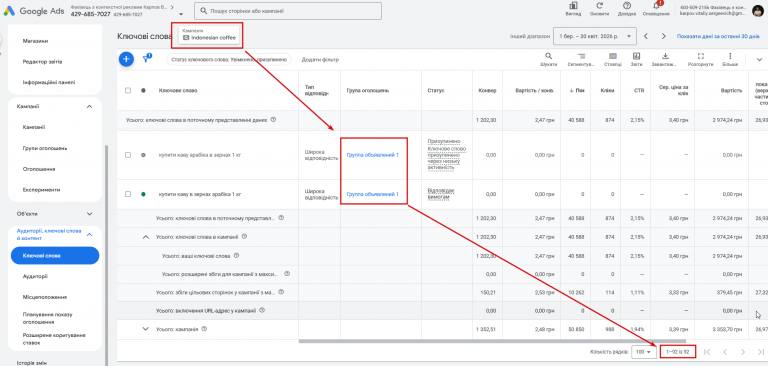768x366 pixels.
Task: Click the filter funnel icon
Action: pyautogui.click(x=146, y=59)
